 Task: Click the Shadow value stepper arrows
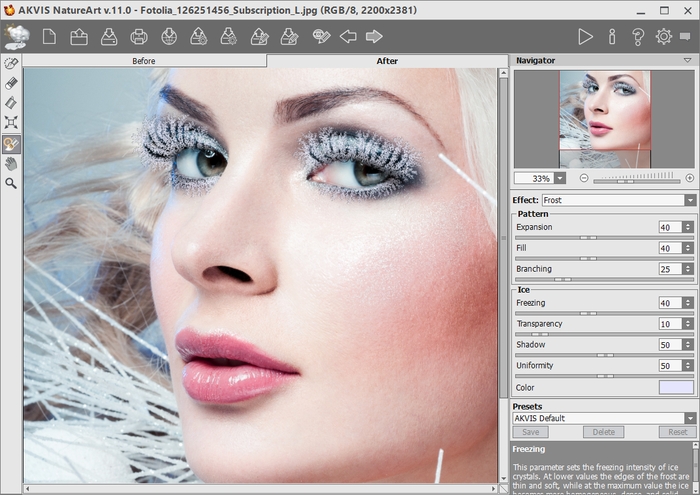coord(688,345)
